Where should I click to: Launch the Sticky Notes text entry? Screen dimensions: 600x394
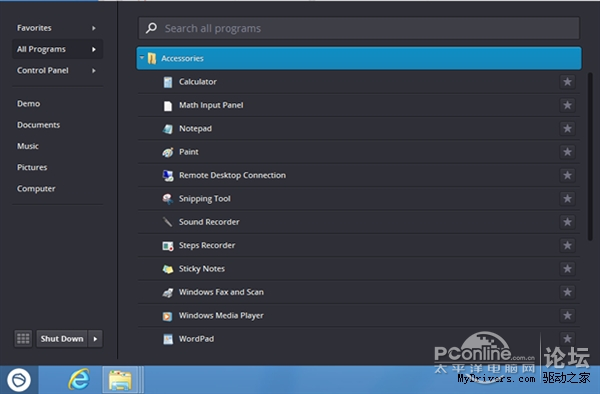click(202, 269)
